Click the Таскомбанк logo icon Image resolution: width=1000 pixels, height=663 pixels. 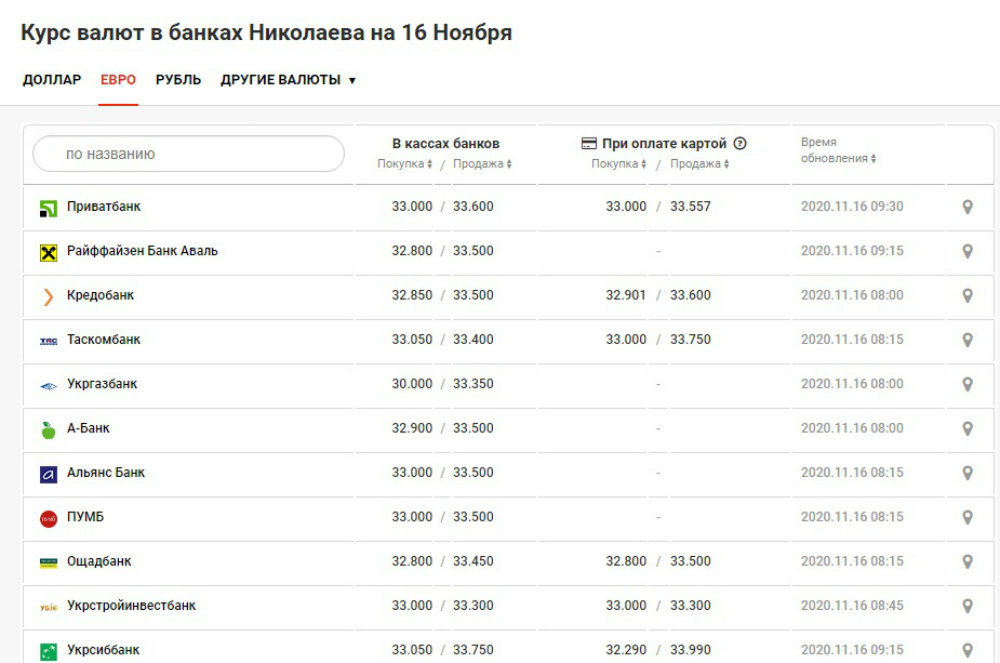pyautogui.click(x=48, y=341)
